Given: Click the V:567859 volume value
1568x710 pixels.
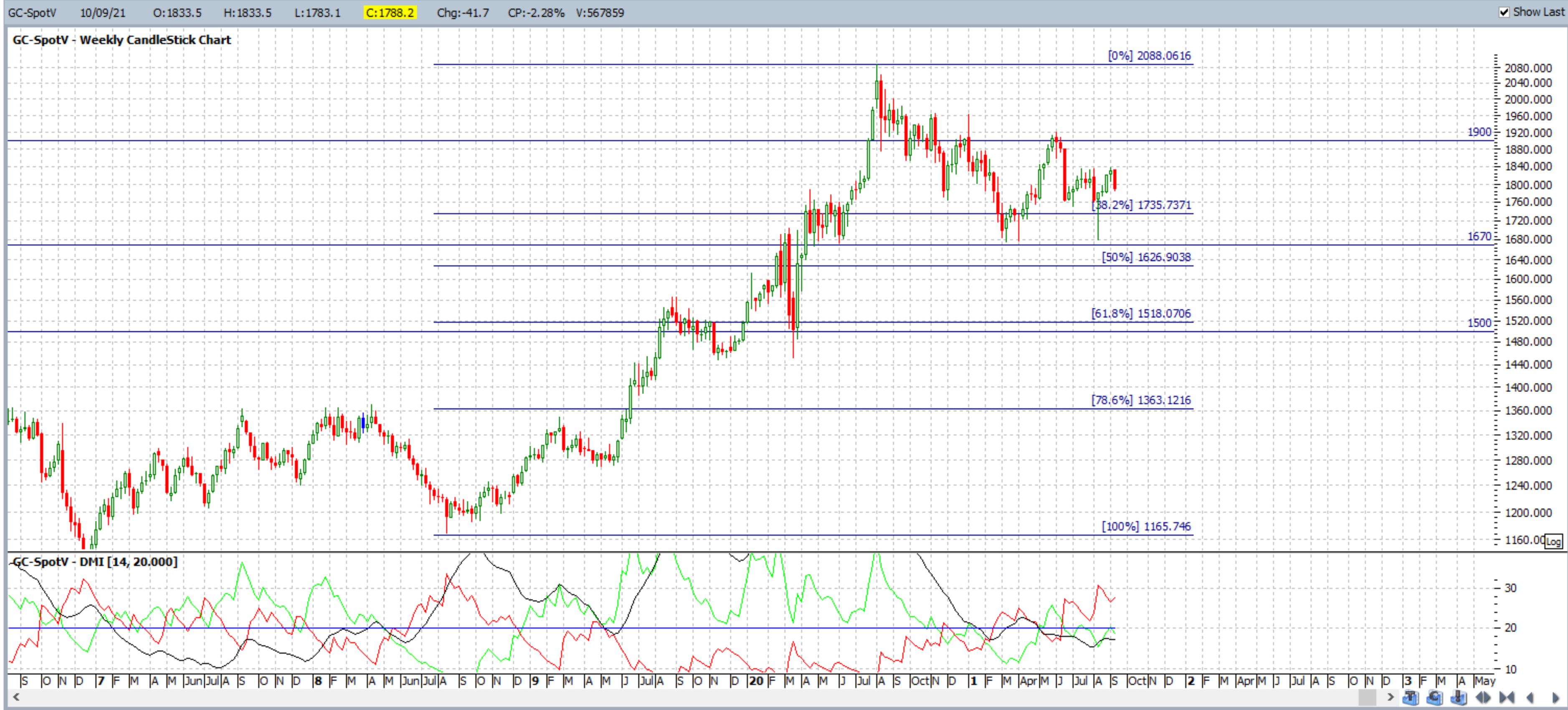Looking at the screenshot, I should click(600, 12).
